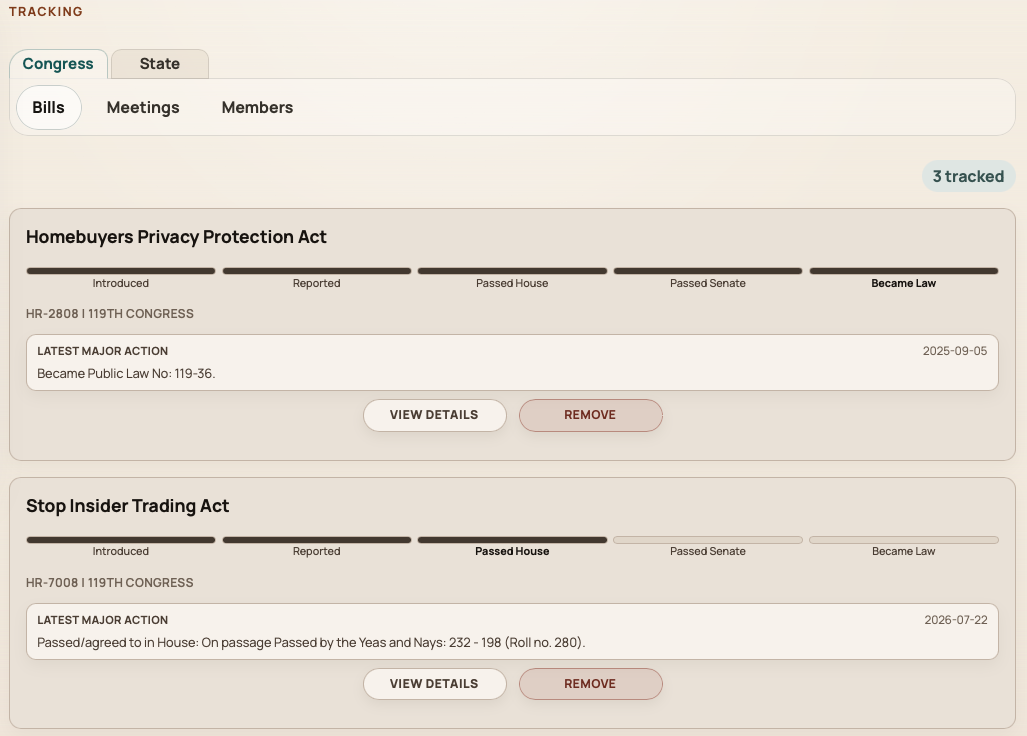The height and width of the screenshot is (736, 1027).
Task: Click the Passed/agreed to in House action text
Action: point(311,642)
